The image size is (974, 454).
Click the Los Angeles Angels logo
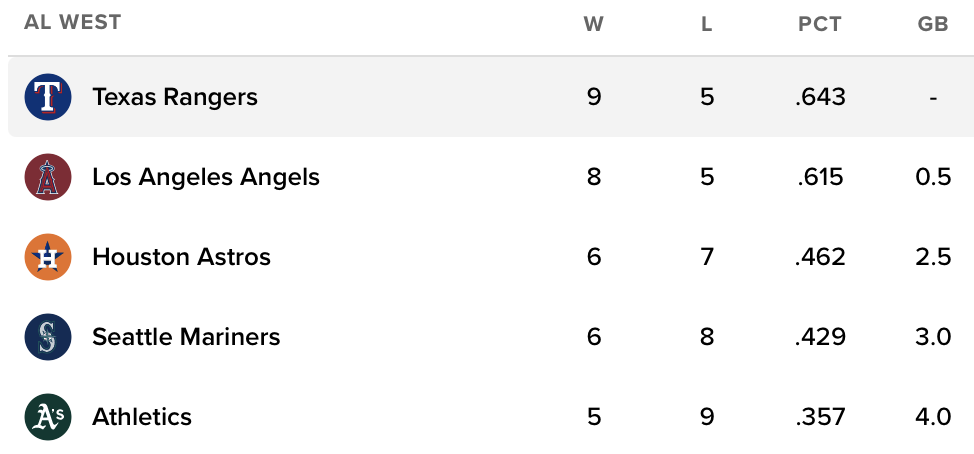click(48, 177)
